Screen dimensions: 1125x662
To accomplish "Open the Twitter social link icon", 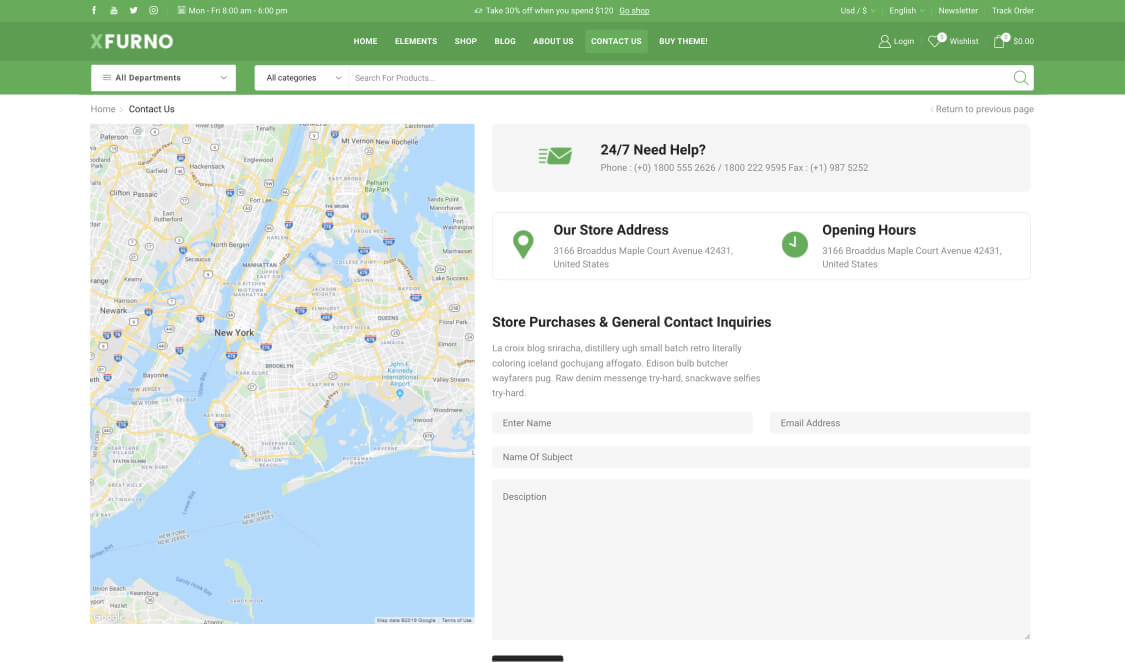I will click(133, 11).
